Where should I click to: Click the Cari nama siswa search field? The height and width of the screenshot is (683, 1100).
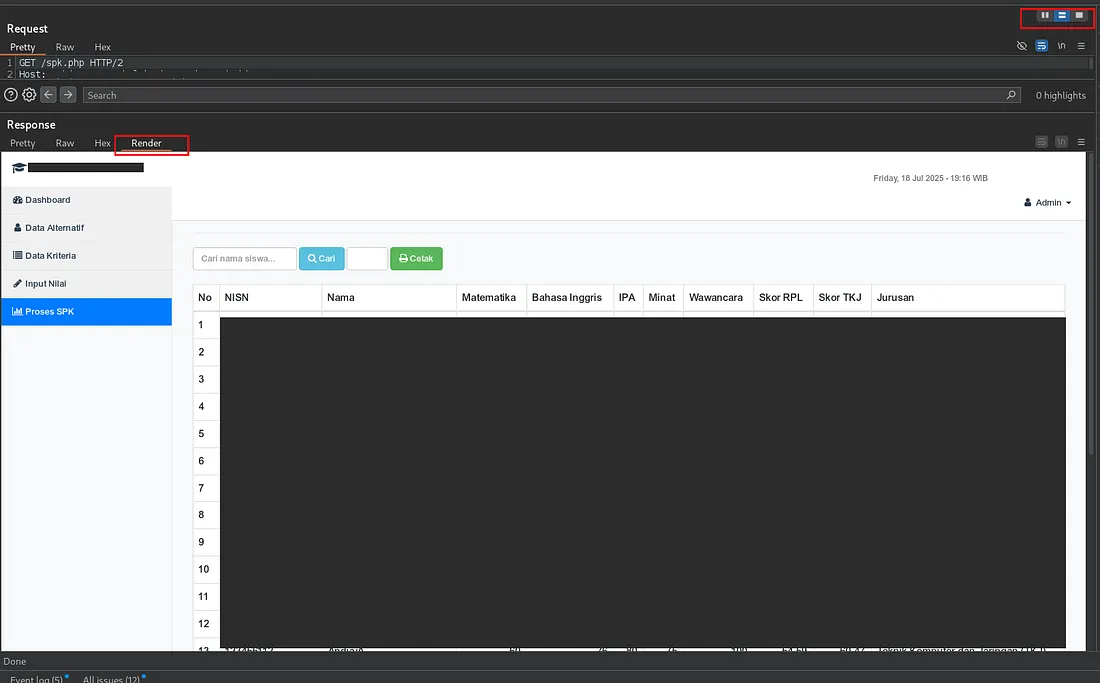pyautogui.click(x=244, y=259)
